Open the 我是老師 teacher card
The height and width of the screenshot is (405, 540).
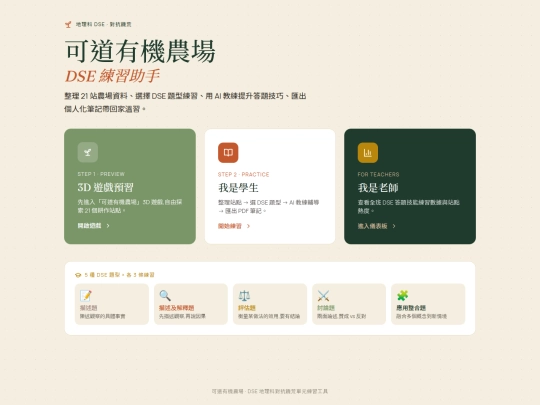point(410,186)
